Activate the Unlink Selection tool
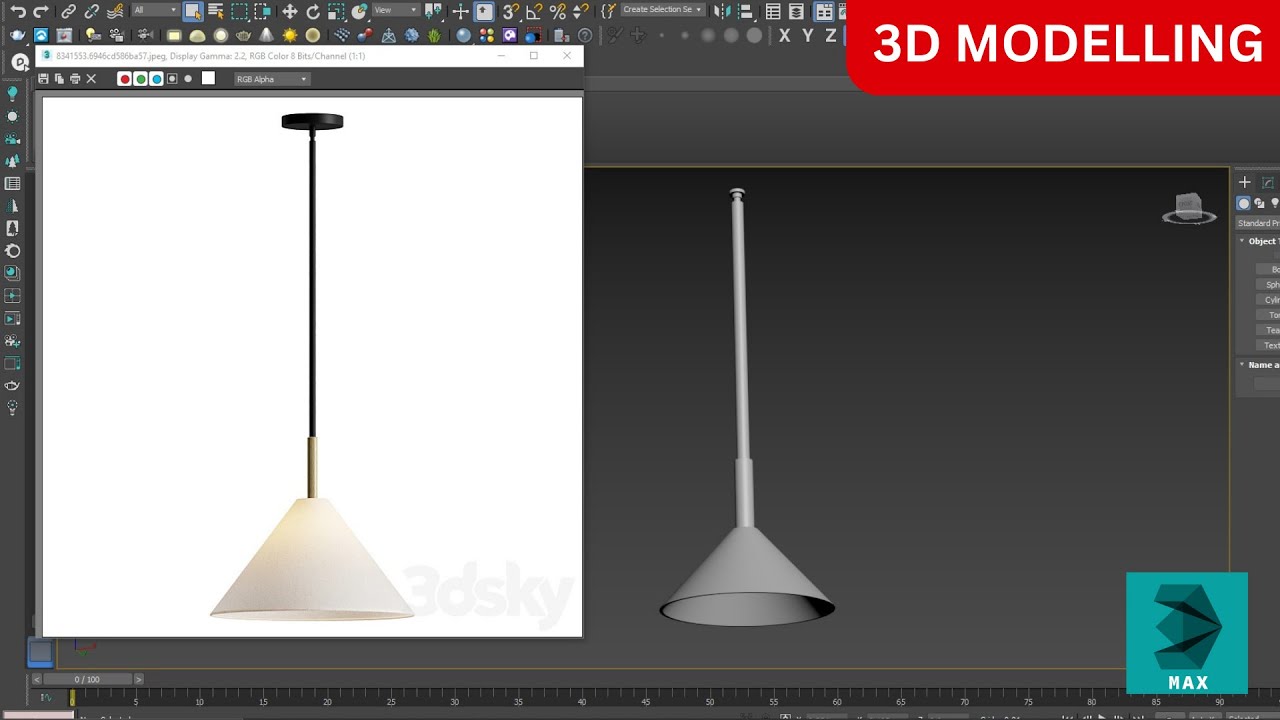The width and height of the screenshot is (1280, 720). tap(91, 12)
